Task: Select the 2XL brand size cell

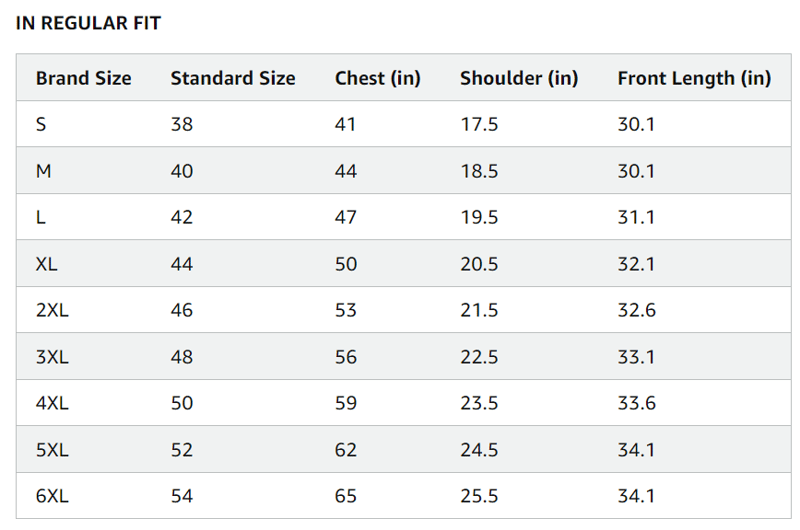Action: 52,310
